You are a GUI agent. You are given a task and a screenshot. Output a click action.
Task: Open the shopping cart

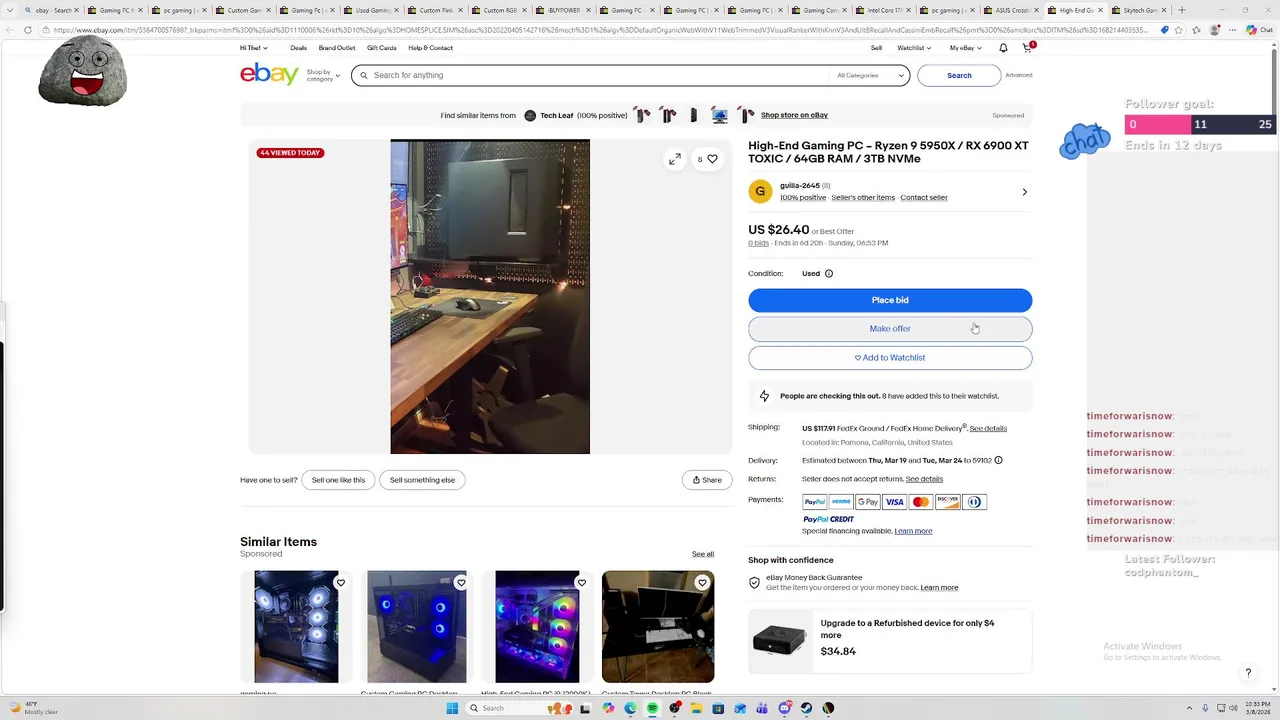[1027, 48]
